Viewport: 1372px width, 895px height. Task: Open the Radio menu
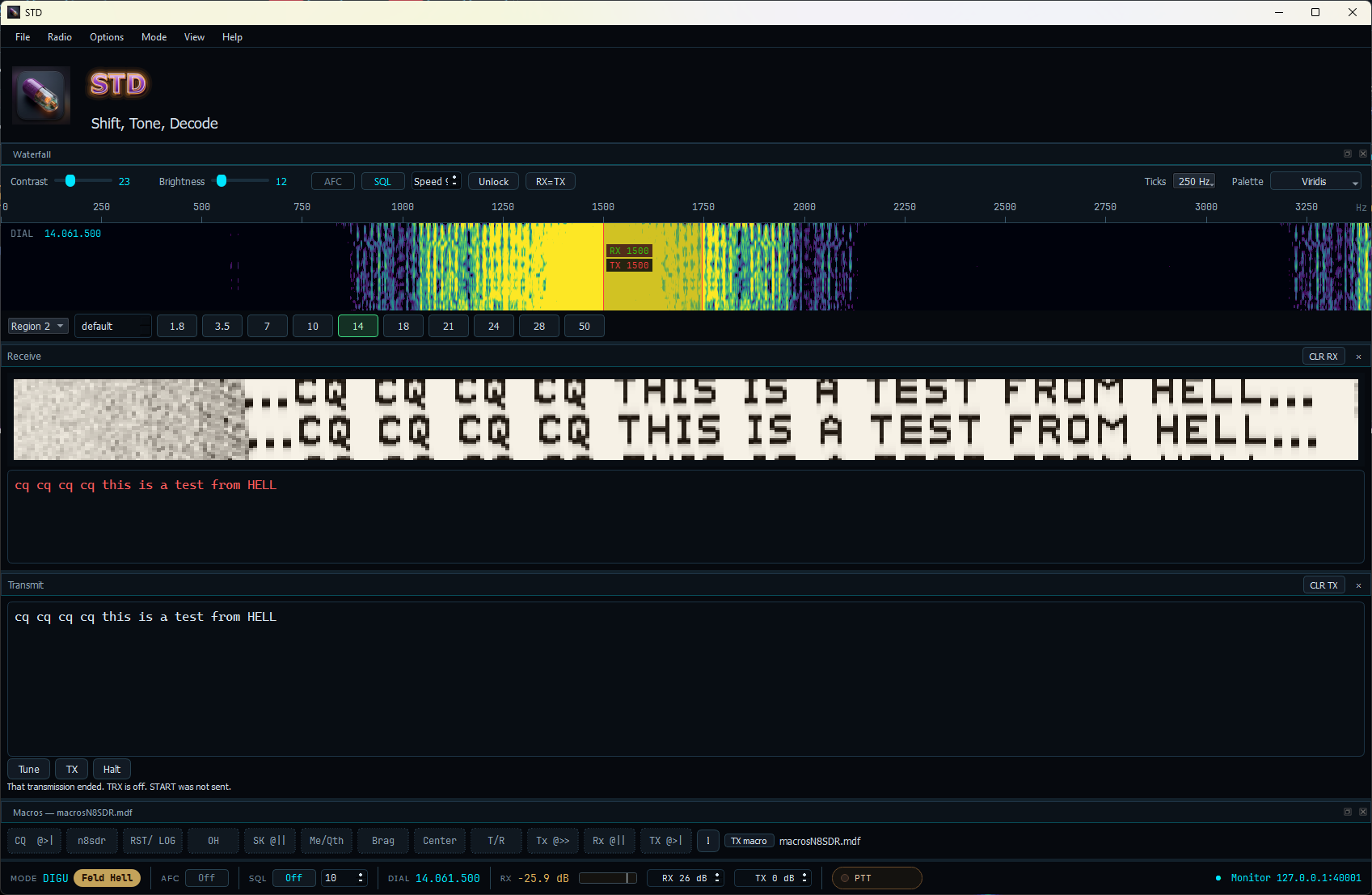[60, 37]
